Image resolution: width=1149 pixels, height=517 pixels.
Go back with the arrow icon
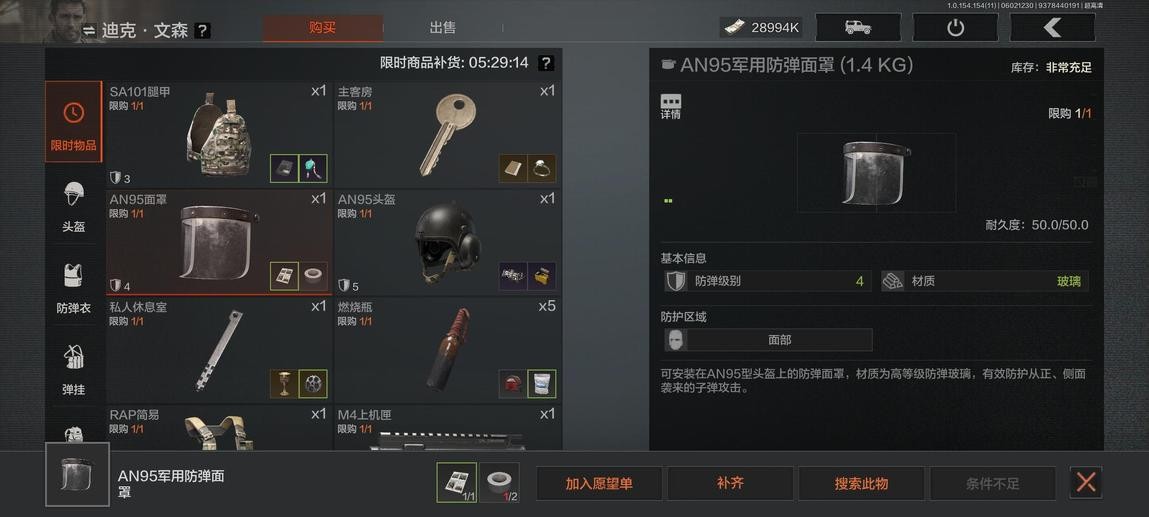pyautogui.click(x=1052, y=28)
